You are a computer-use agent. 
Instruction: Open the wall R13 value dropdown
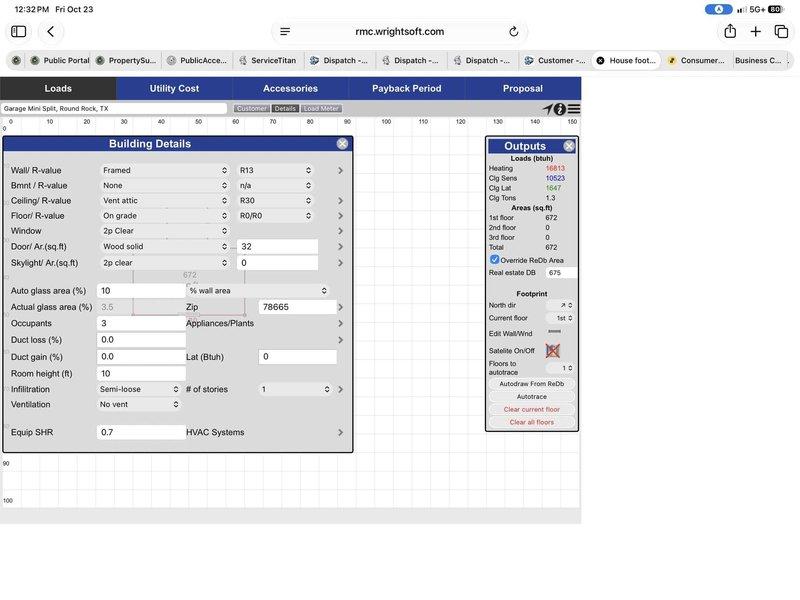(276, 170)
